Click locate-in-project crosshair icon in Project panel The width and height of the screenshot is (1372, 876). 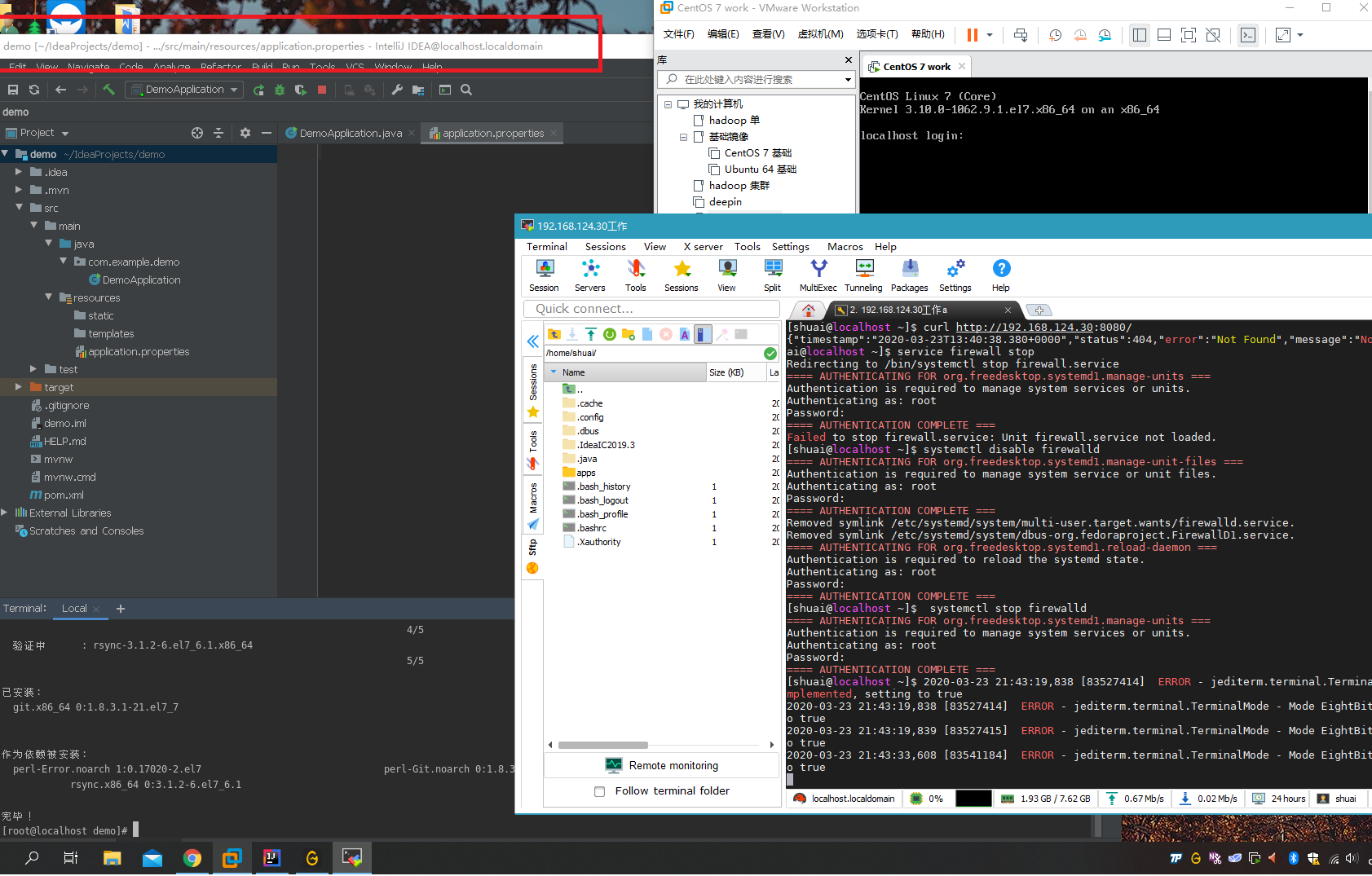tap(197, 133)
